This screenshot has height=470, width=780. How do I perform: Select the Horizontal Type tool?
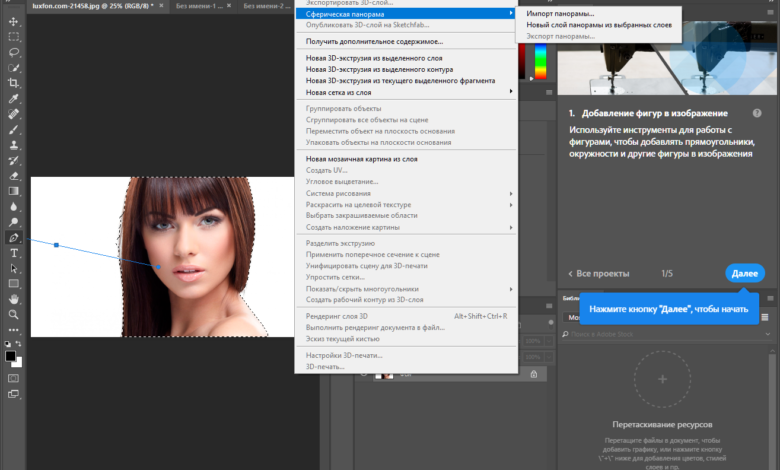(x=14, y=254)
